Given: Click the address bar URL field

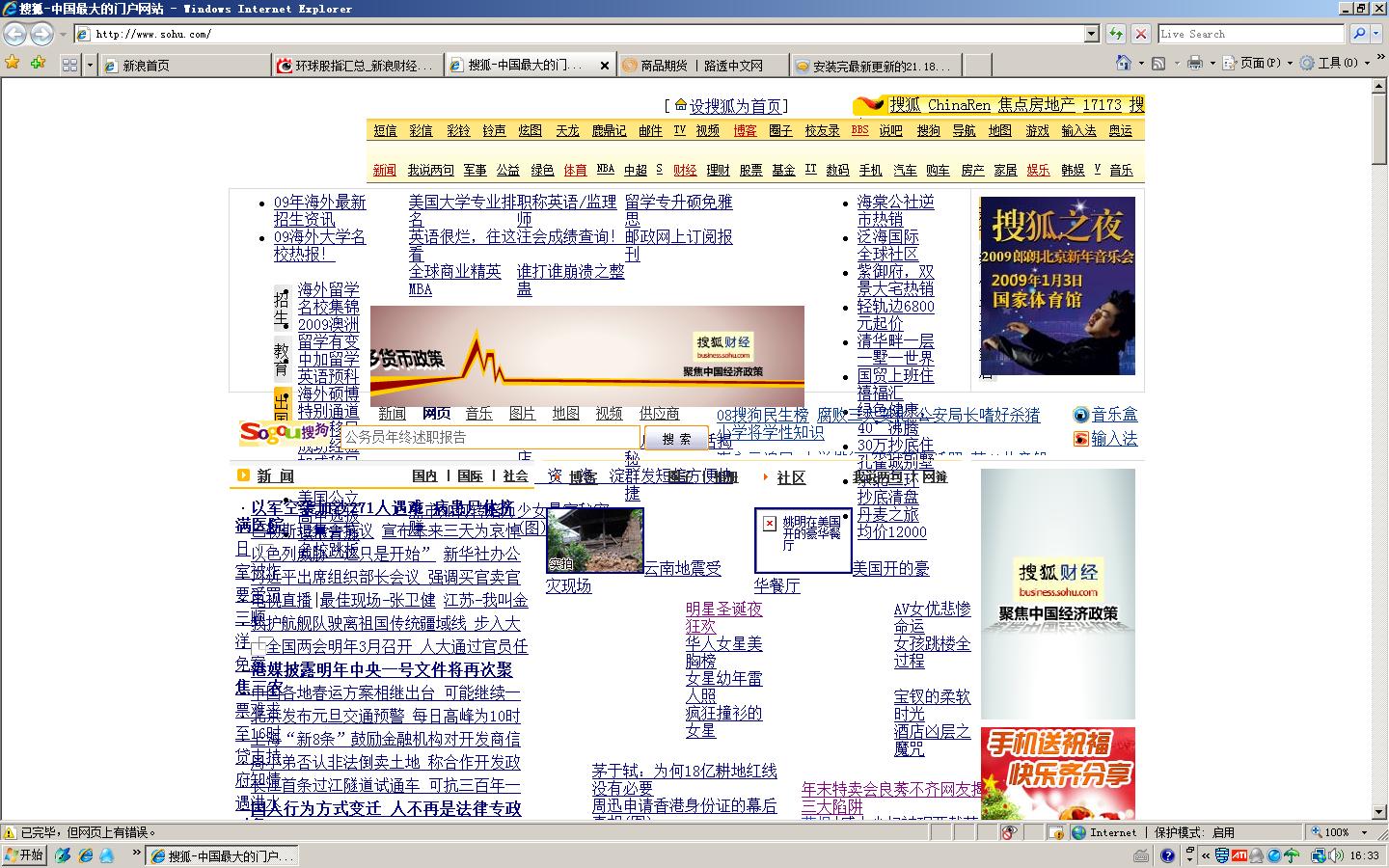Looking at the screenshot, I should (588, 34).
